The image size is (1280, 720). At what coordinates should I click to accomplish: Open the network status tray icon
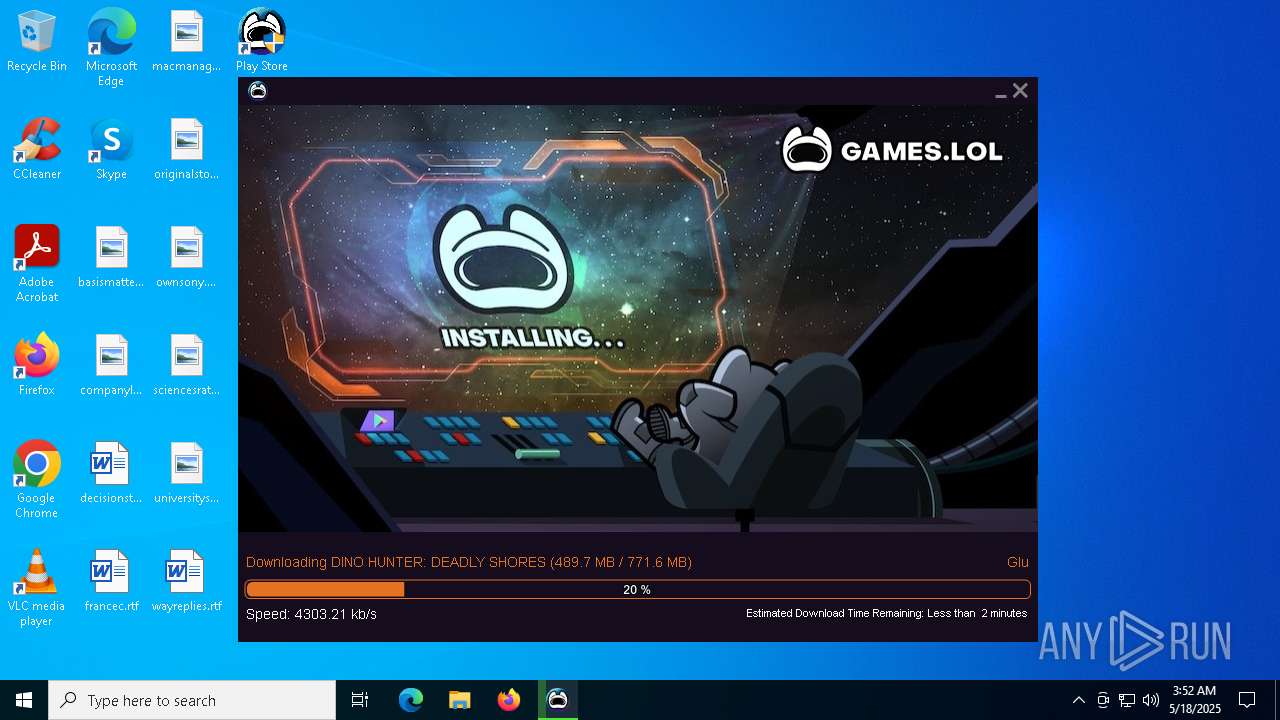click(1127, 700)
